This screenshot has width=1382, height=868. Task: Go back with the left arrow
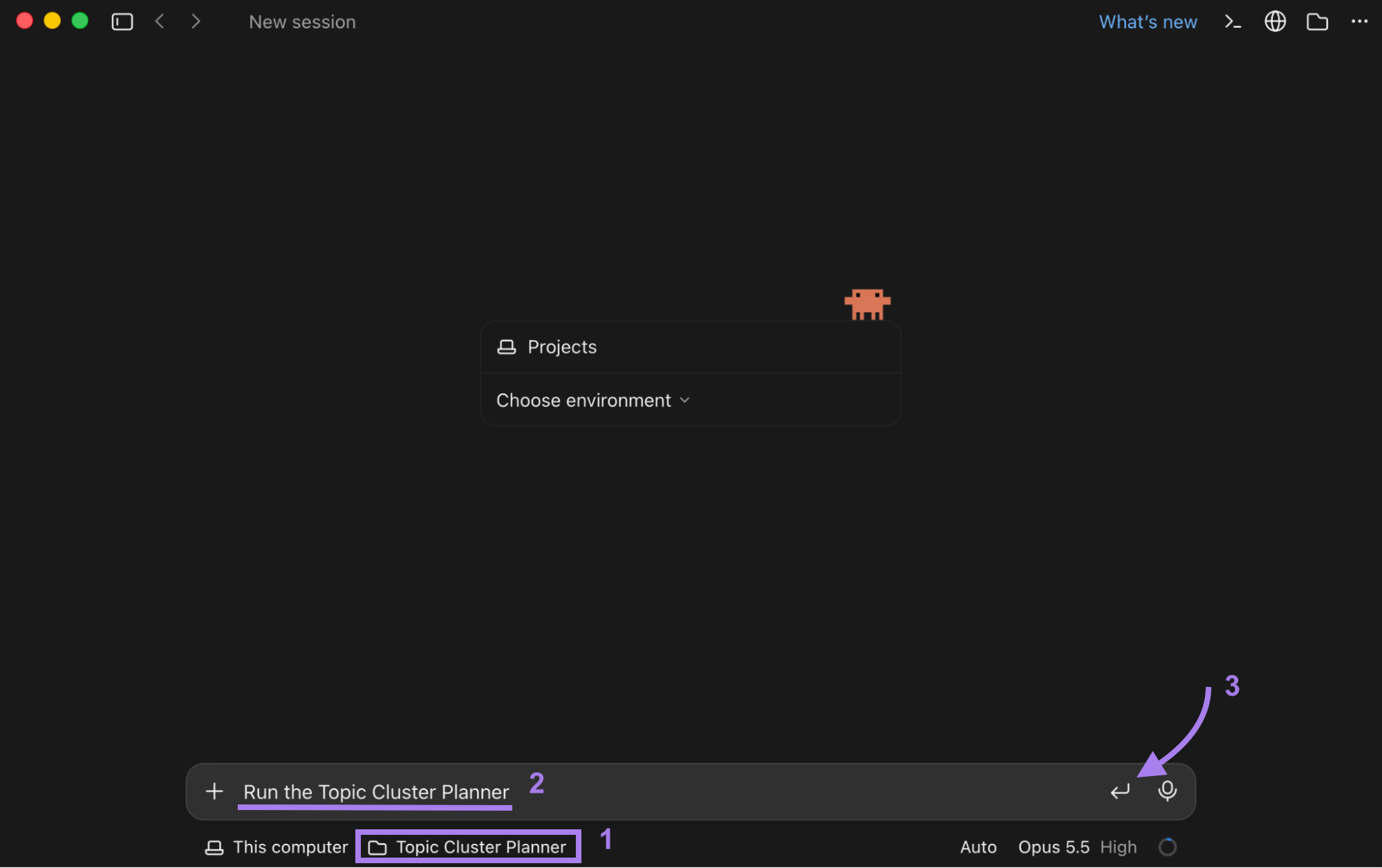coord(160,22)
